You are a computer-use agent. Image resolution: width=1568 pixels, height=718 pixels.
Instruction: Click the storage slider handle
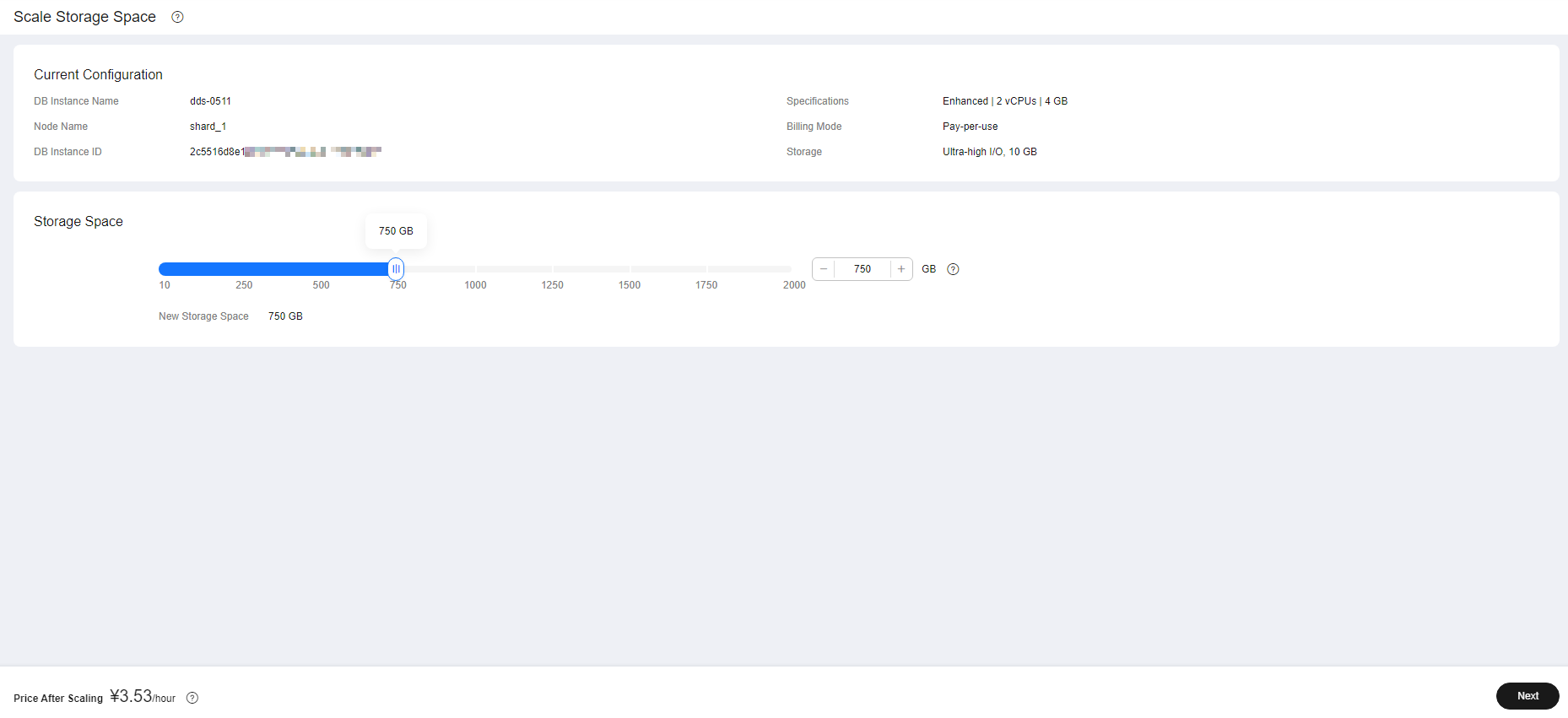[396, 269]
